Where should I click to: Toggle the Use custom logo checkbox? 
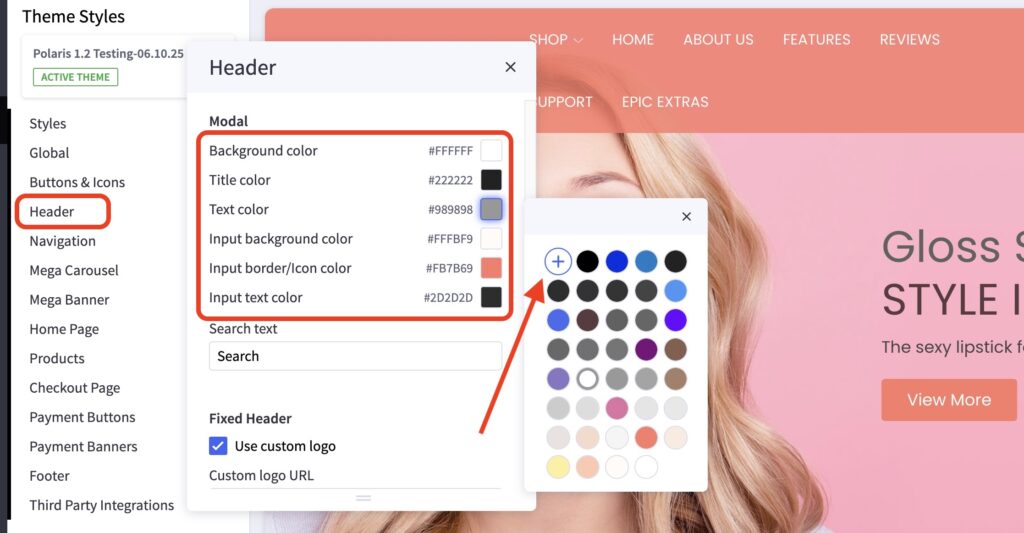[x=218, y=446]
